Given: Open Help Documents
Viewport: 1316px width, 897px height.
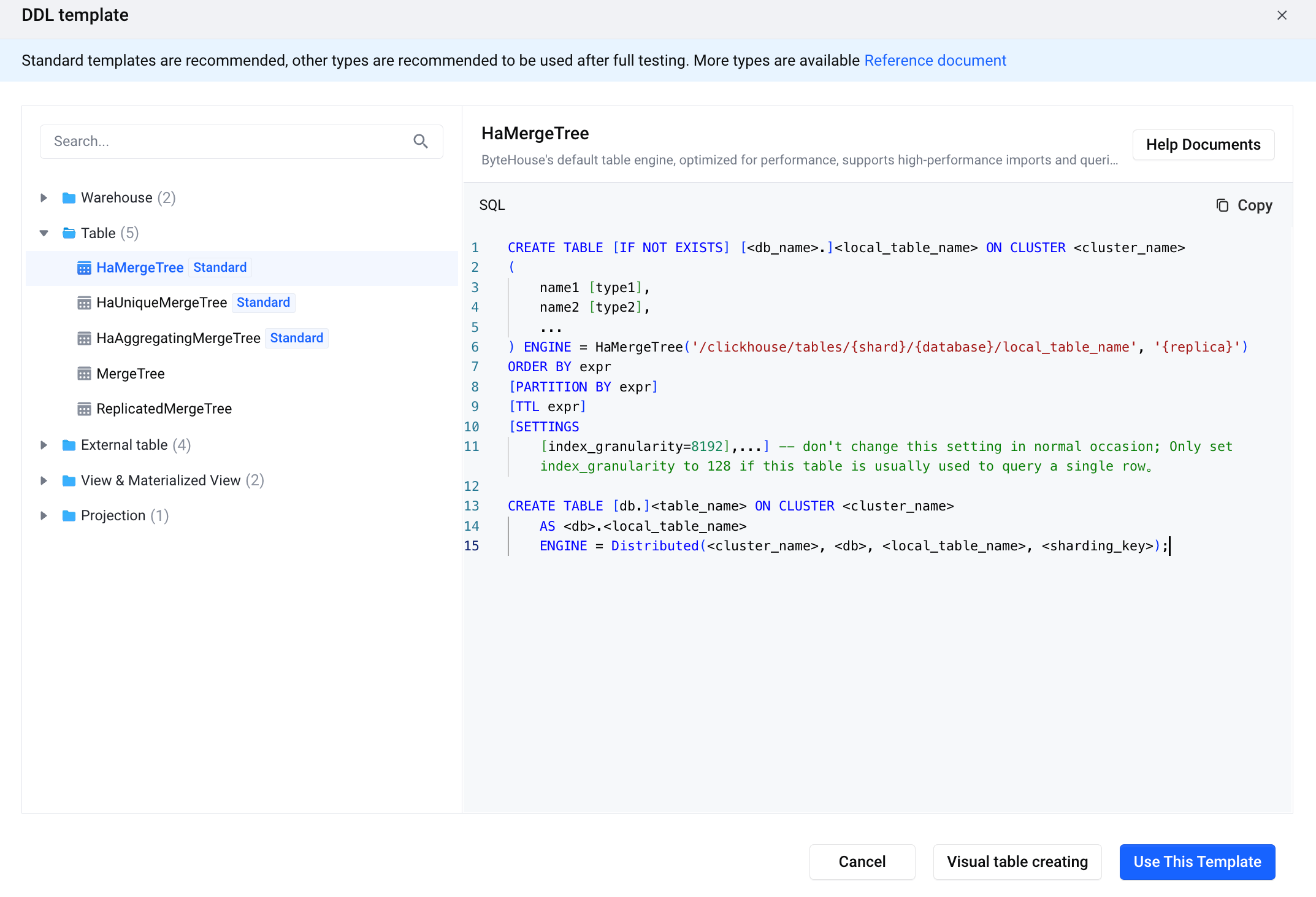Looking at the screenshot, I should click(x=1203, y=145).
